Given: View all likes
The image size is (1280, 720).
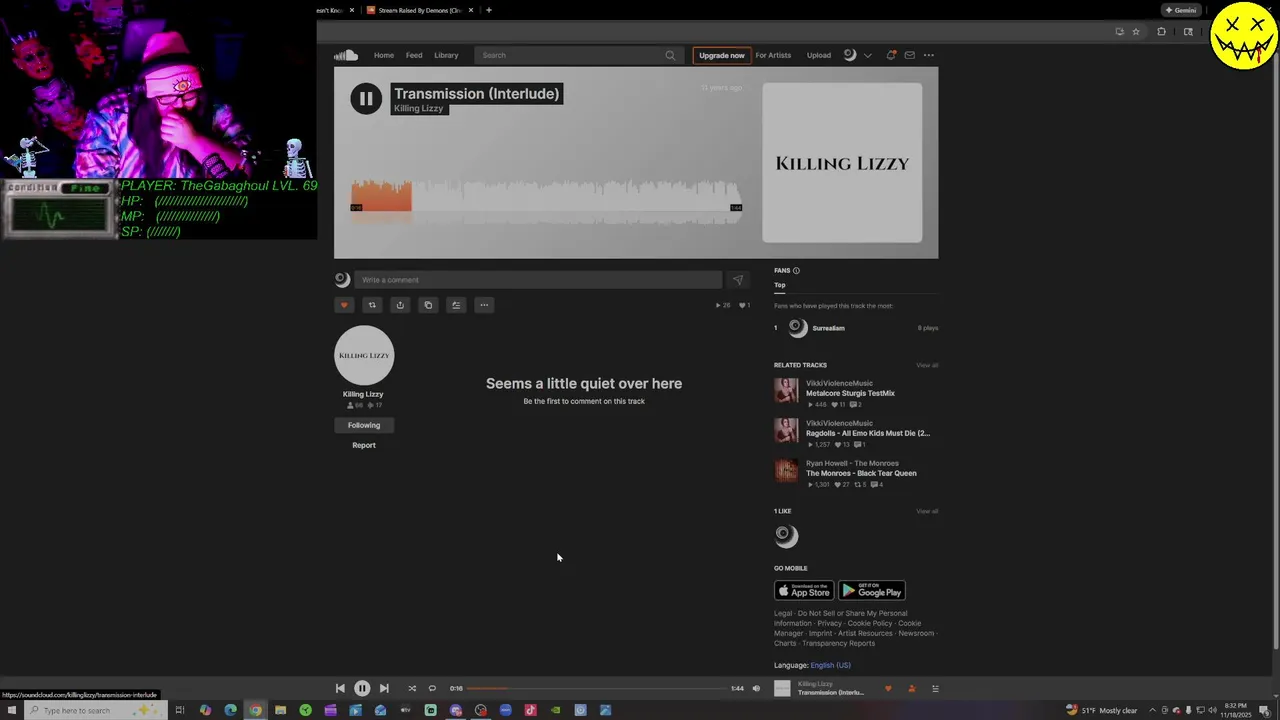Looking at the screenshot, I should pos(927,511).
